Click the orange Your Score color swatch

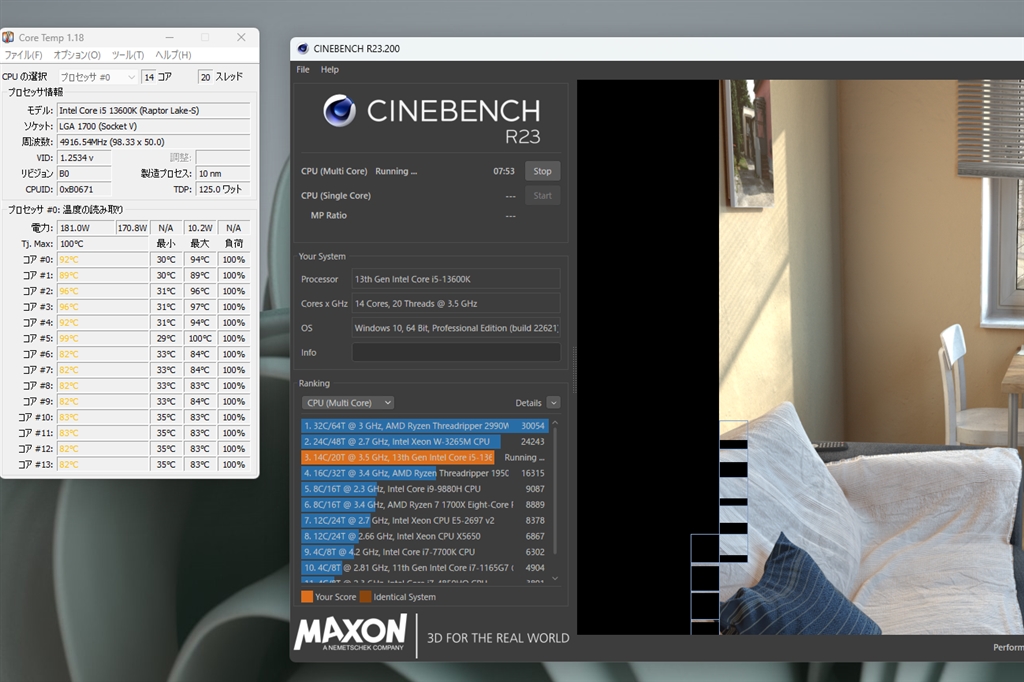coord(307,596)
